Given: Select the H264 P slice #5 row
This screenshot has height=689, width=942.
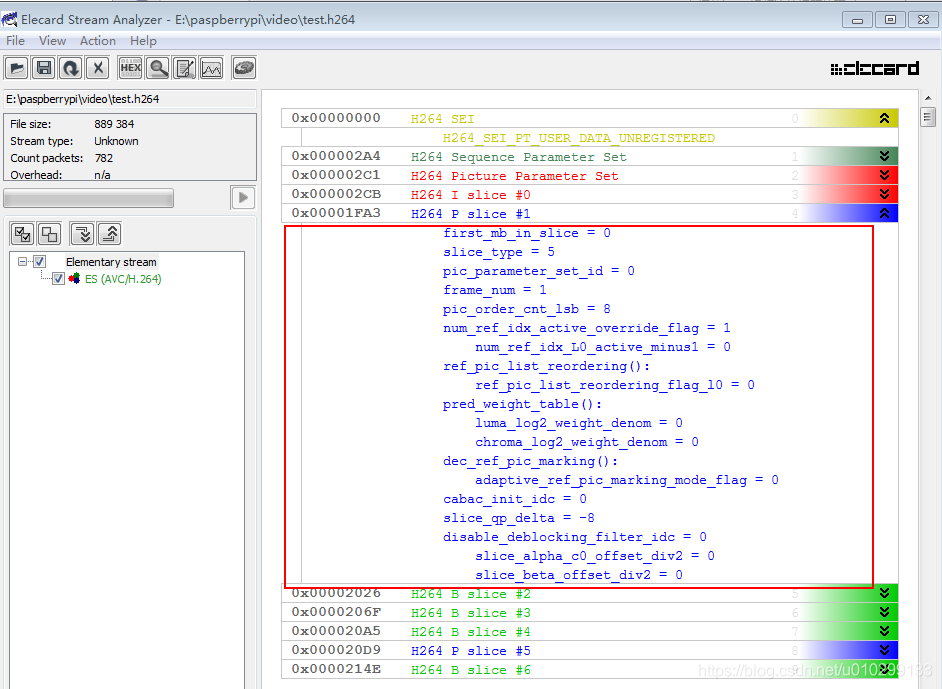Looking at the screenshot, I should pos(589,650).
